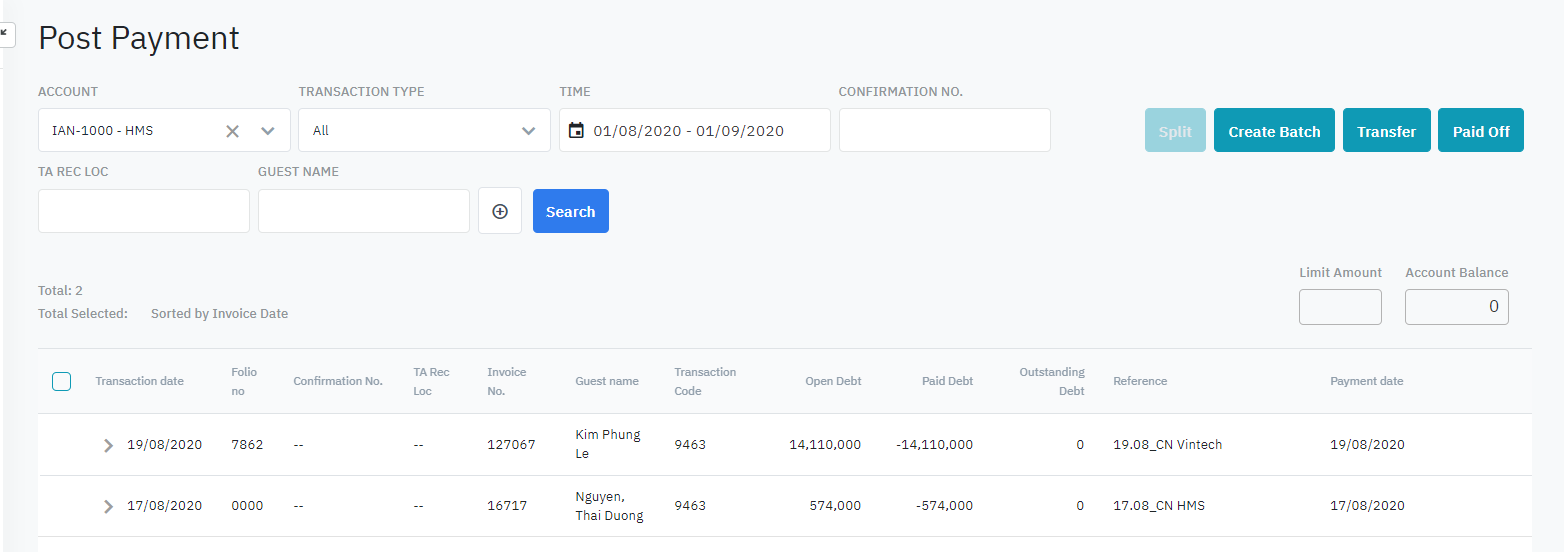Click the Transaction date column header
Viewport: 1564px width, 552px height.
[x=139, y=381]
